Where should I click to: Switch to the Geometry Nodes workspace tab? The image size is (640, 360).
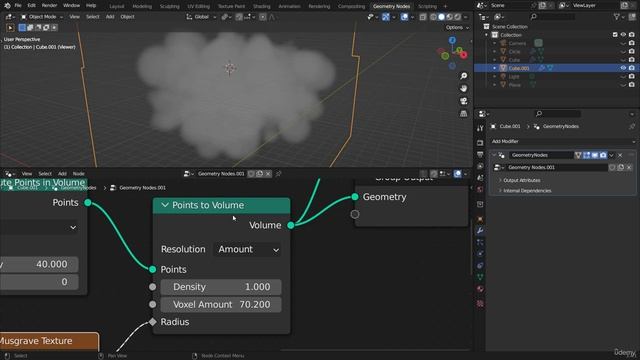point(391,6)
